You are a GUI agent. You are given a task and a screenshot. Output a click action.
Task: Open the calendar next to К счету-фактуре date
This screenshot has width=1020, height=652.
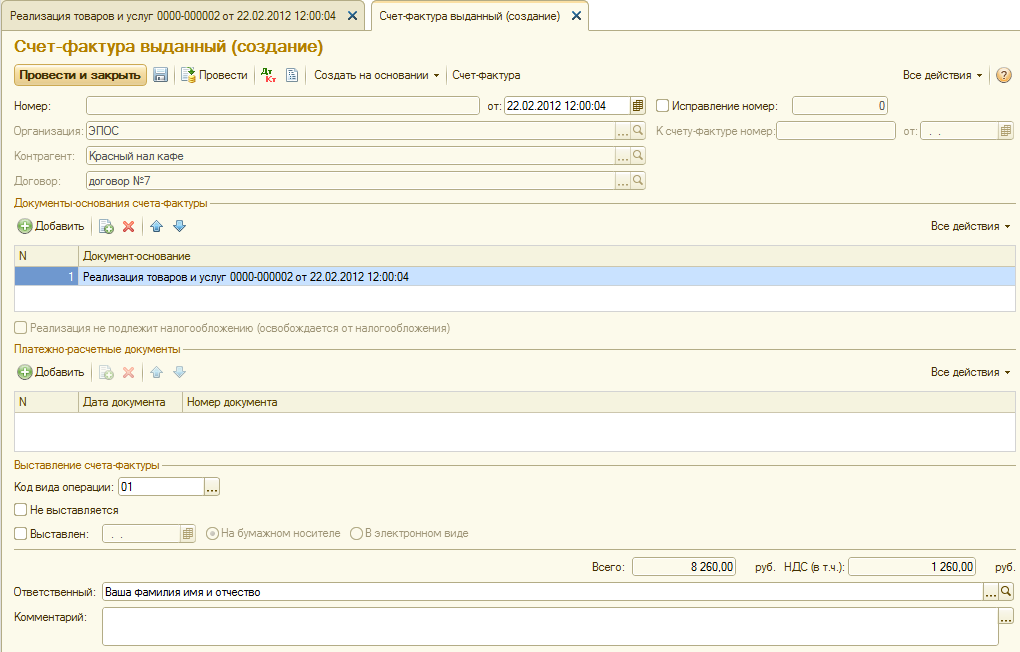(1006, 131)
